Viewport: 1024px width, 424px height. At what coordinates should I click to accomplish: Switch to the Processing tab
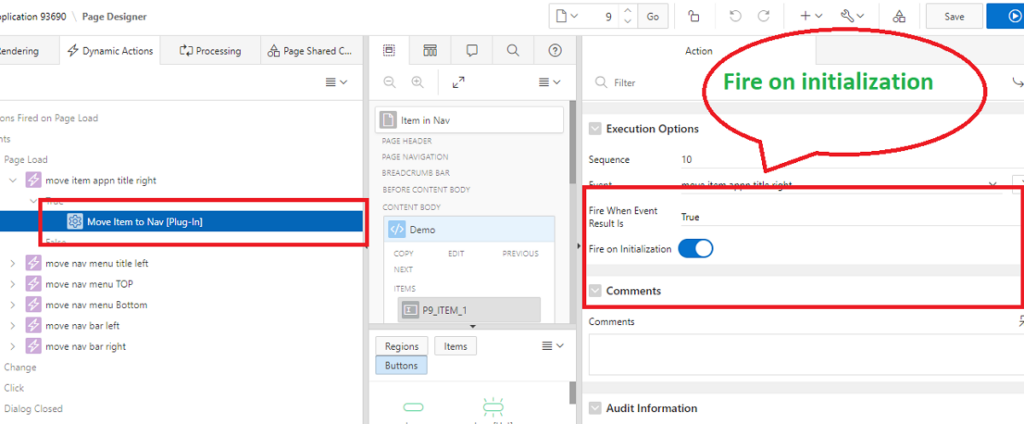tap(210, 51)
